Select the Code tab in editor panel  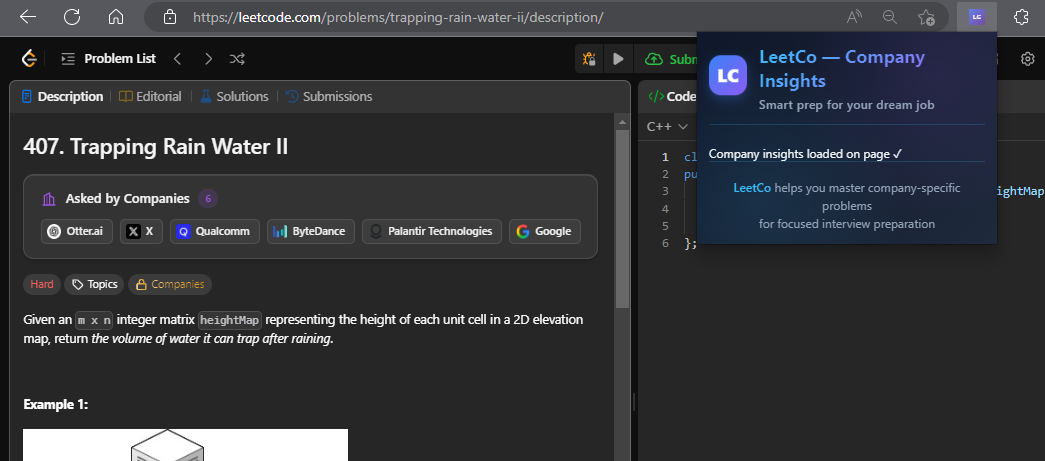(x=672, y=97)
